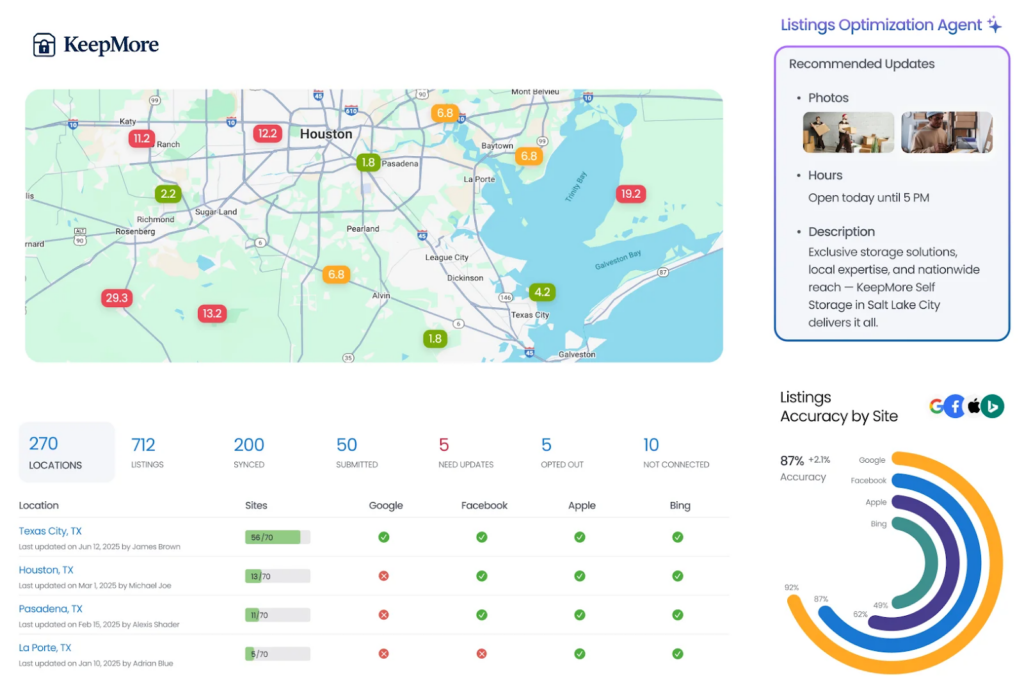Viewport: 1024px width, 692px height.
Task: Click the green Google check for Texas City
Action: pyautogui.click(x=385, y=536)
